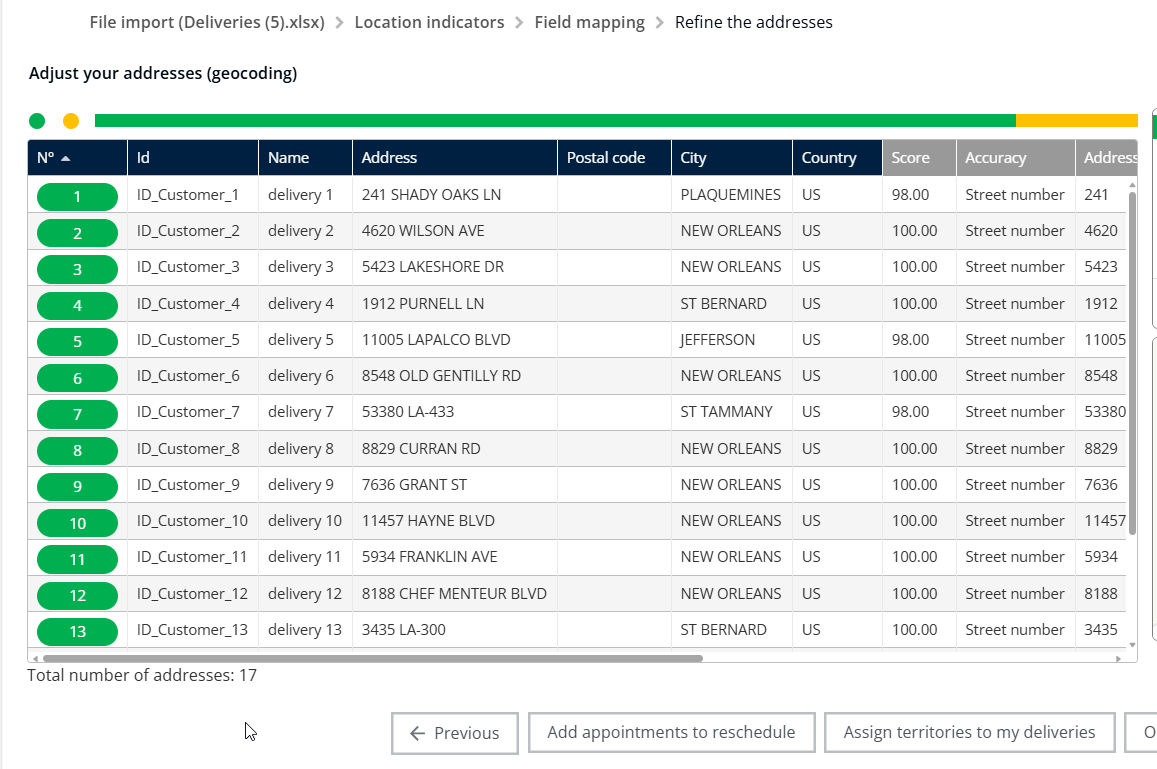The height and width of the screenshot is (769, 1157).
Task: Select green badge number 13
Action: coord(77,631)
